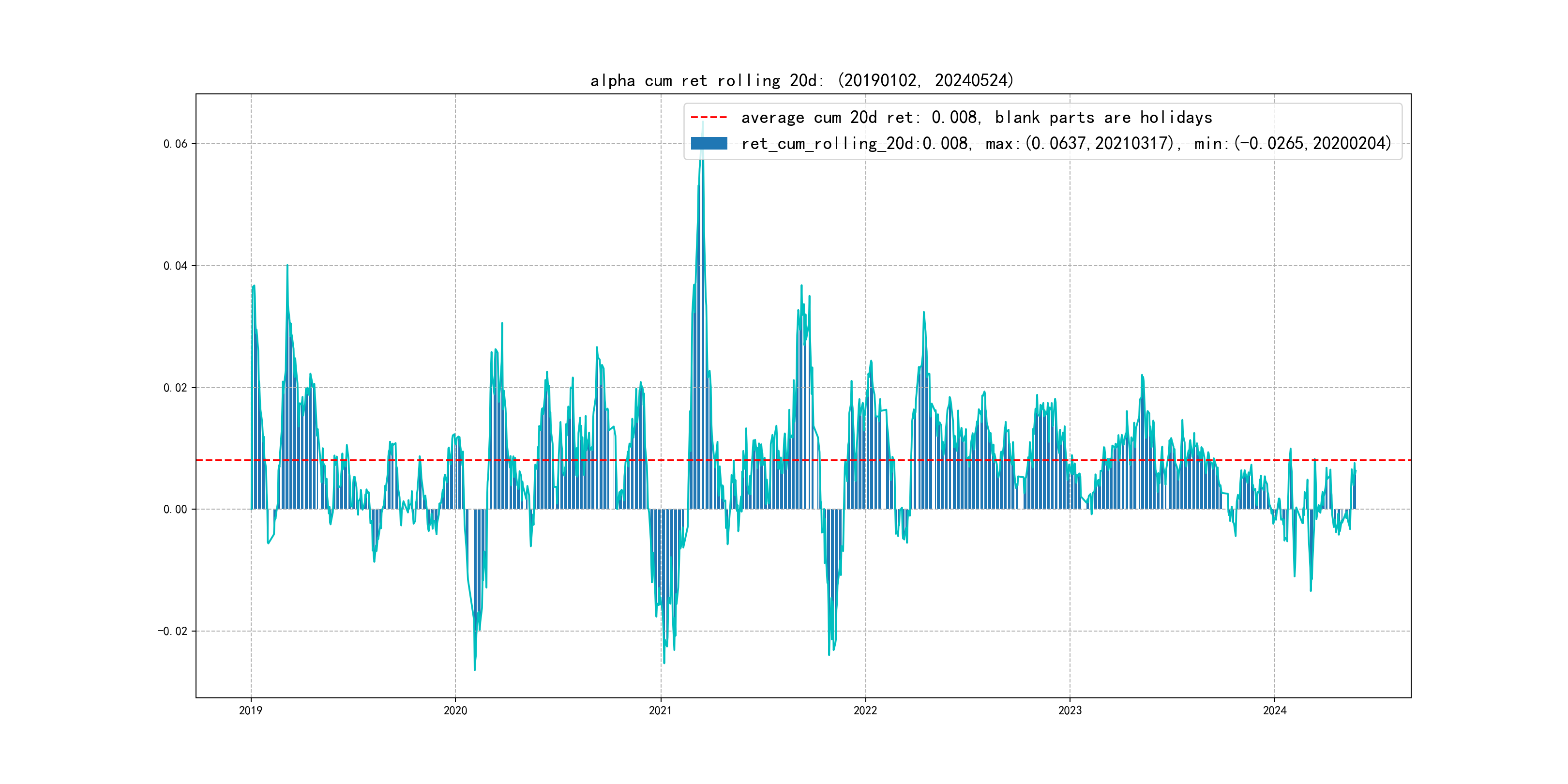Click the 0.00 y-axis tick label
Screen dimensions: 1568x784
(175, 510)
